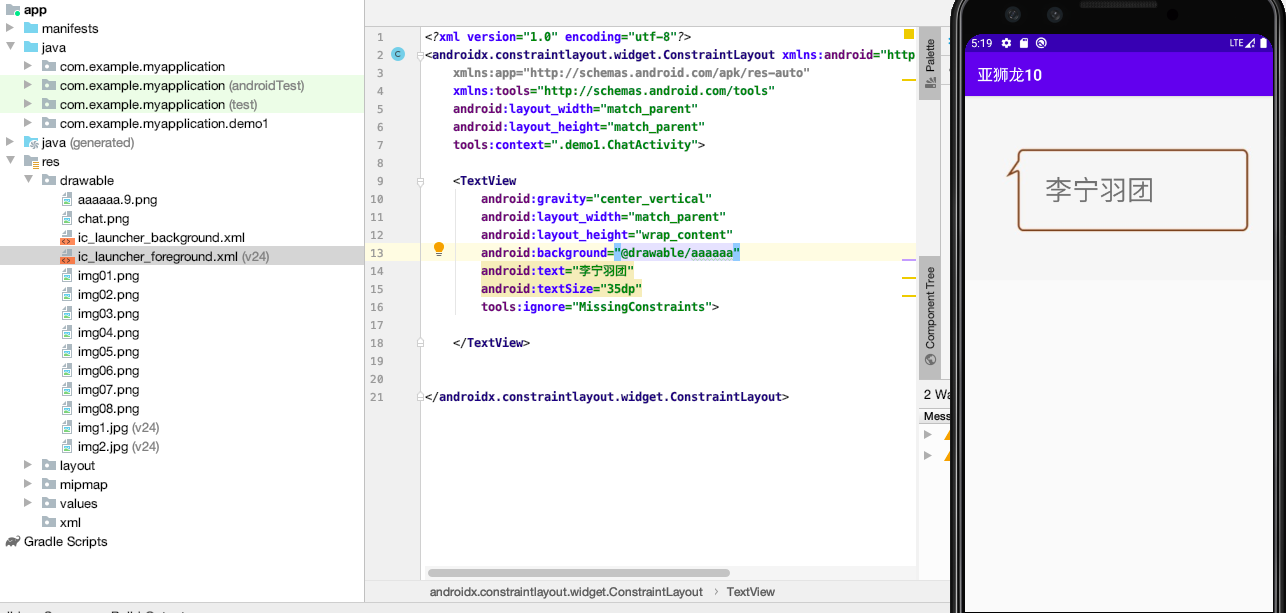
Task: Click the @drawable/aaaaaa attribute value
Action: pos(677,253)
